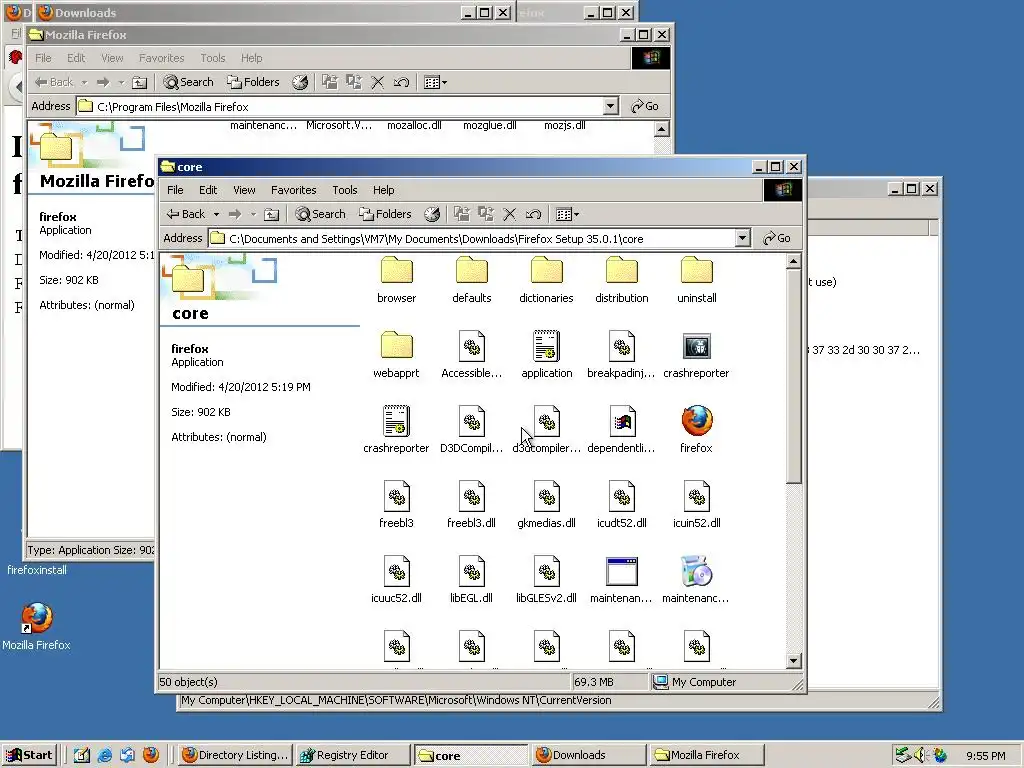Open Views dropdown in Mozilla Firefox window
The width and height of the screenshot is (1024, 768).
point(435,82)
